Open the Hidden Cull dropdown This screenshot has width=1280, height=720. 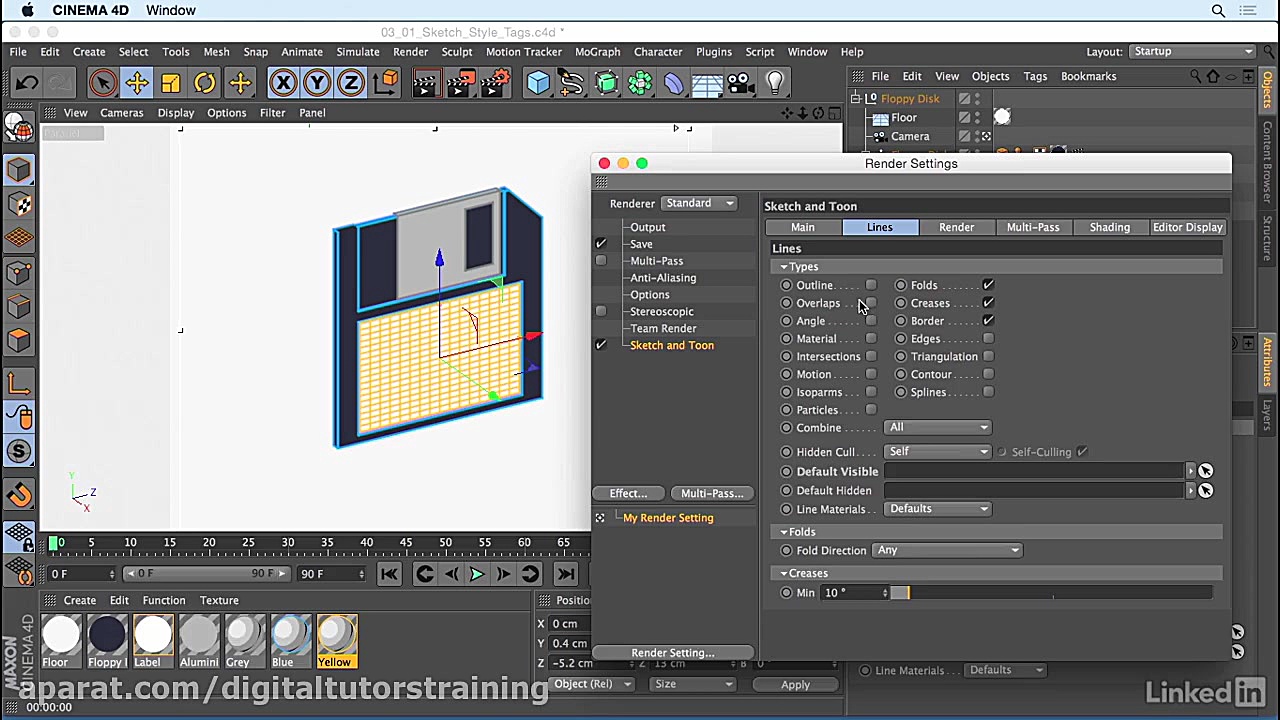[x=937, y=452]
